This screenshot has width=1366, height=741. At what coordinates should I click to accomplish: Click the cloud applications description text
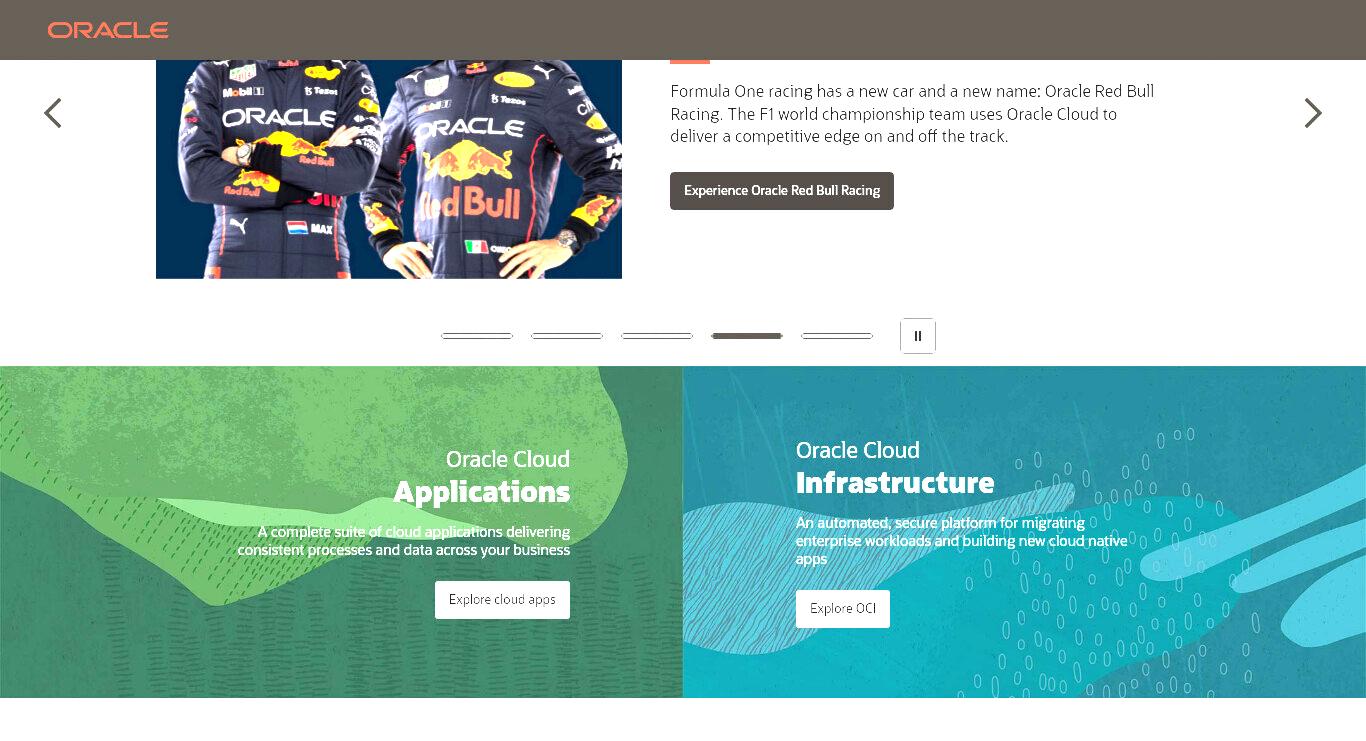[404, 541]
